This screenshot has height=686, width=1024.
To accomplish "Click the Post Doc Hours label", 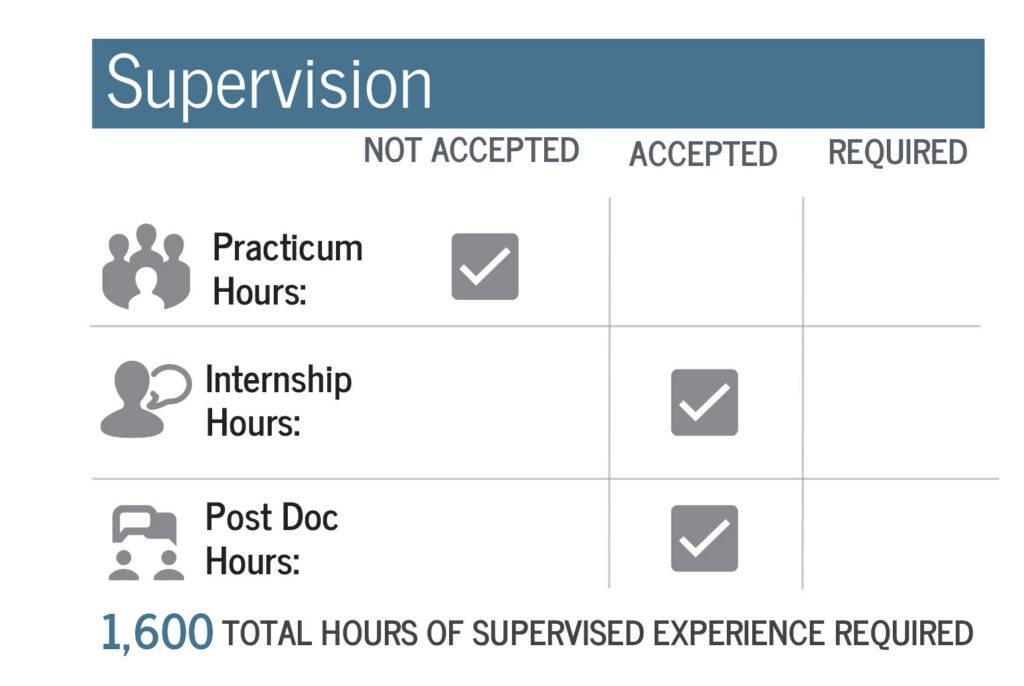I will (271, 539).
